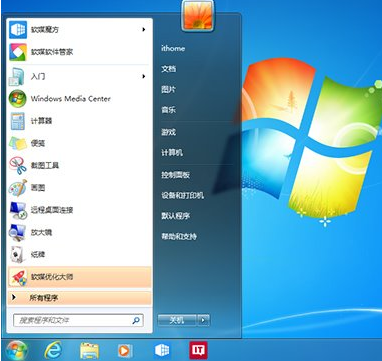Open 控制面板 control panel
Image resolution: width=382 pixels, height=361 pixels.
click(176, 175)
